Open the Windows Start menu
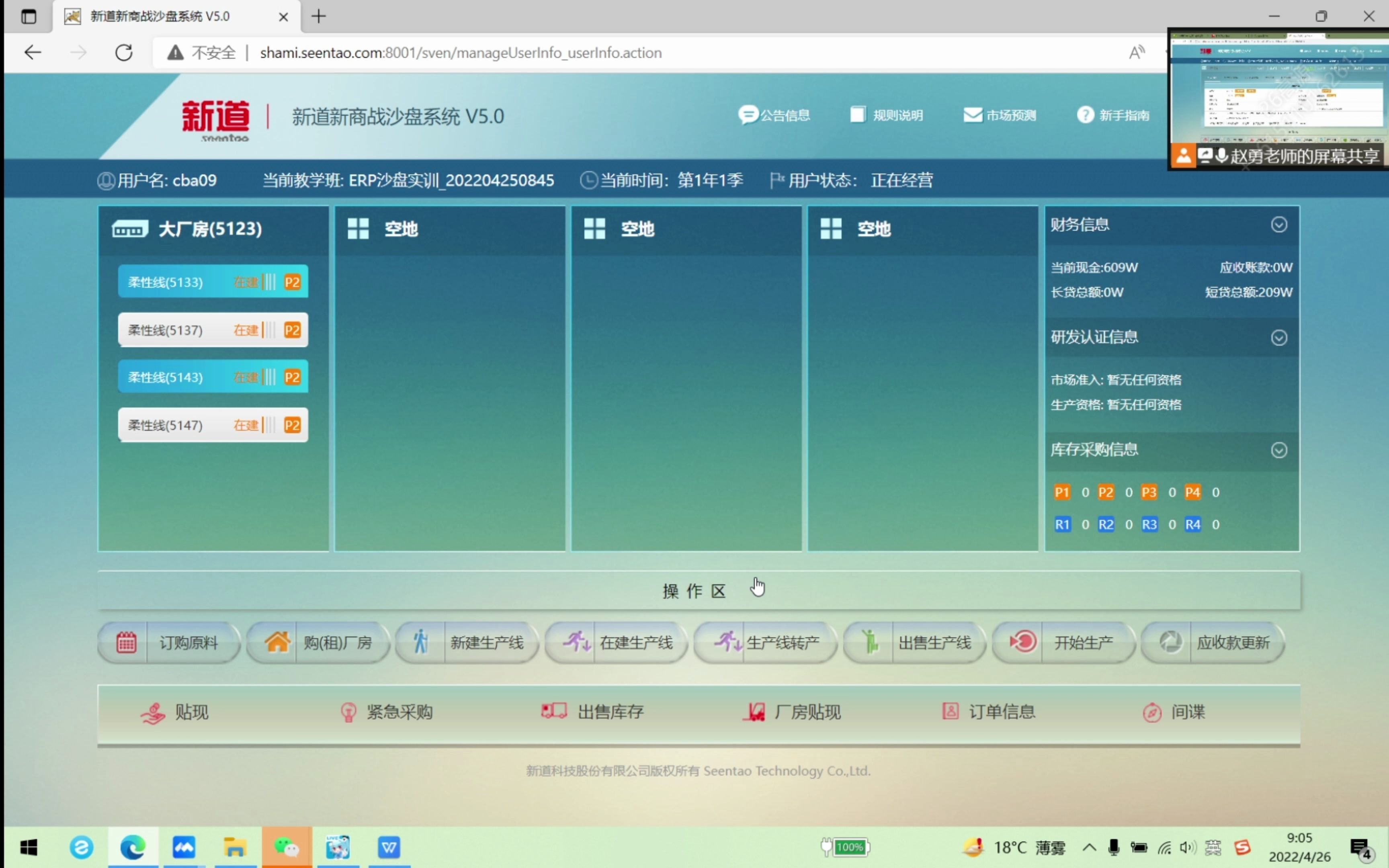 28,848
